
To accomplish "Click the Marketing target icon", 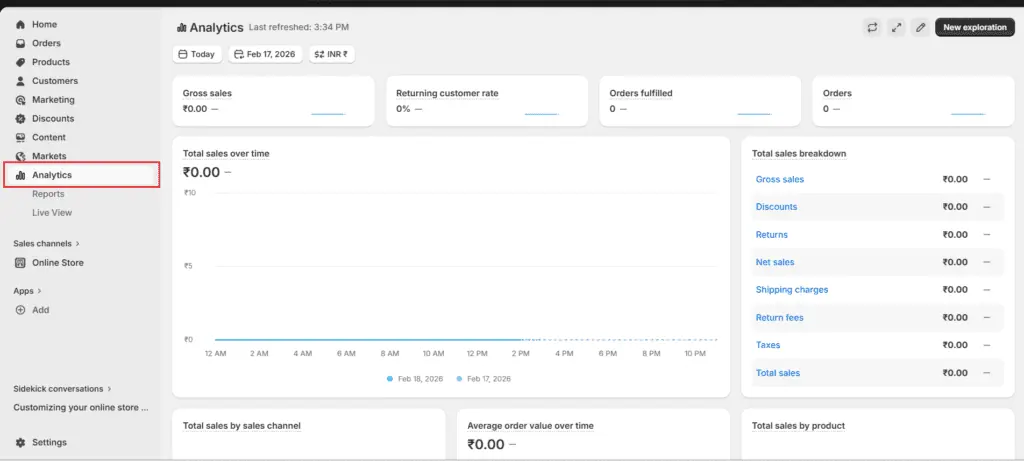I will click(x=20, y=101).
